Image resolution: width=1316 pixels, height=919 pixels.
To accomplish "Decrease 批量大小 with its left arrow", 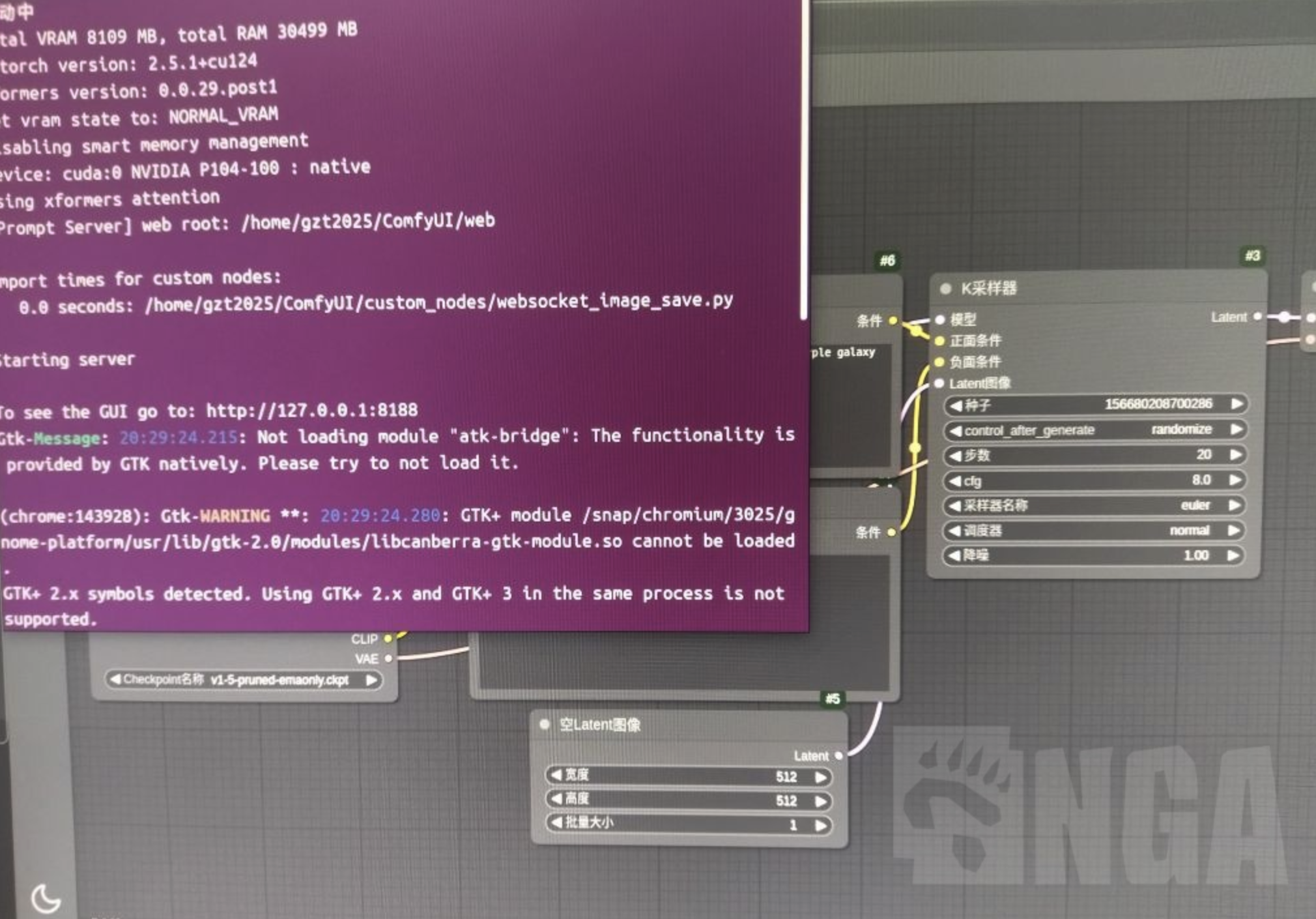I will pyautogui.click(x=556, y=823).
